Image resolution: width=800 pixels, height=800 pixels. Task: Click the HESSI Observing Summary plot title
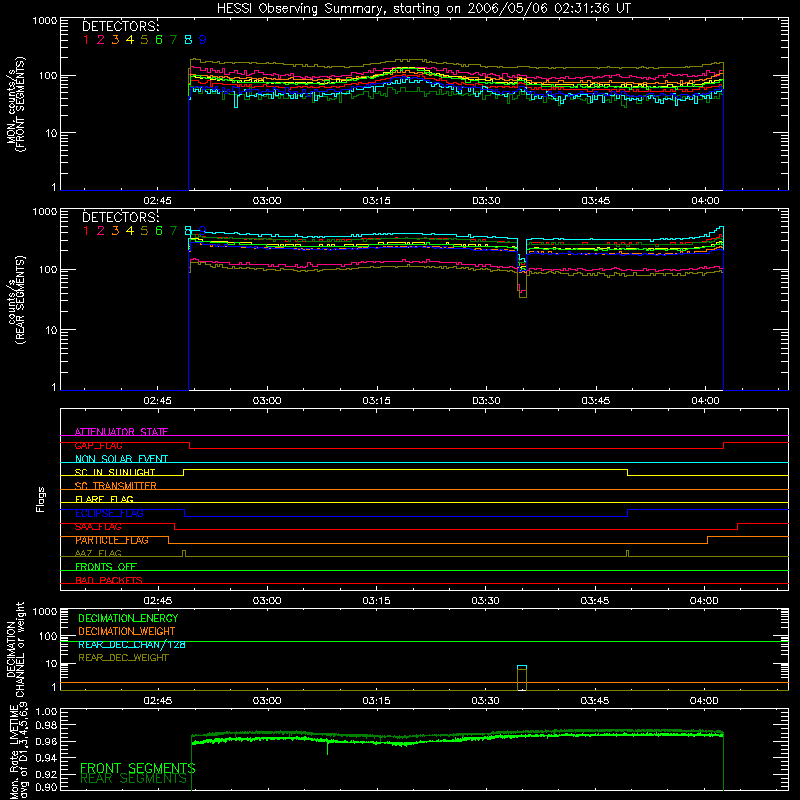point(424,9)
